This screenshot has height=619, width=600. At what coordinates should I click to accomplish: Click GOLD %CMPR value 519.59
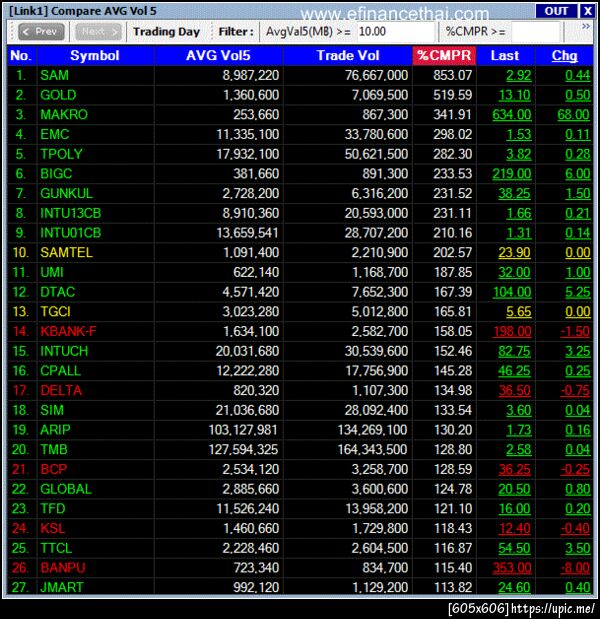pos(452,95)
